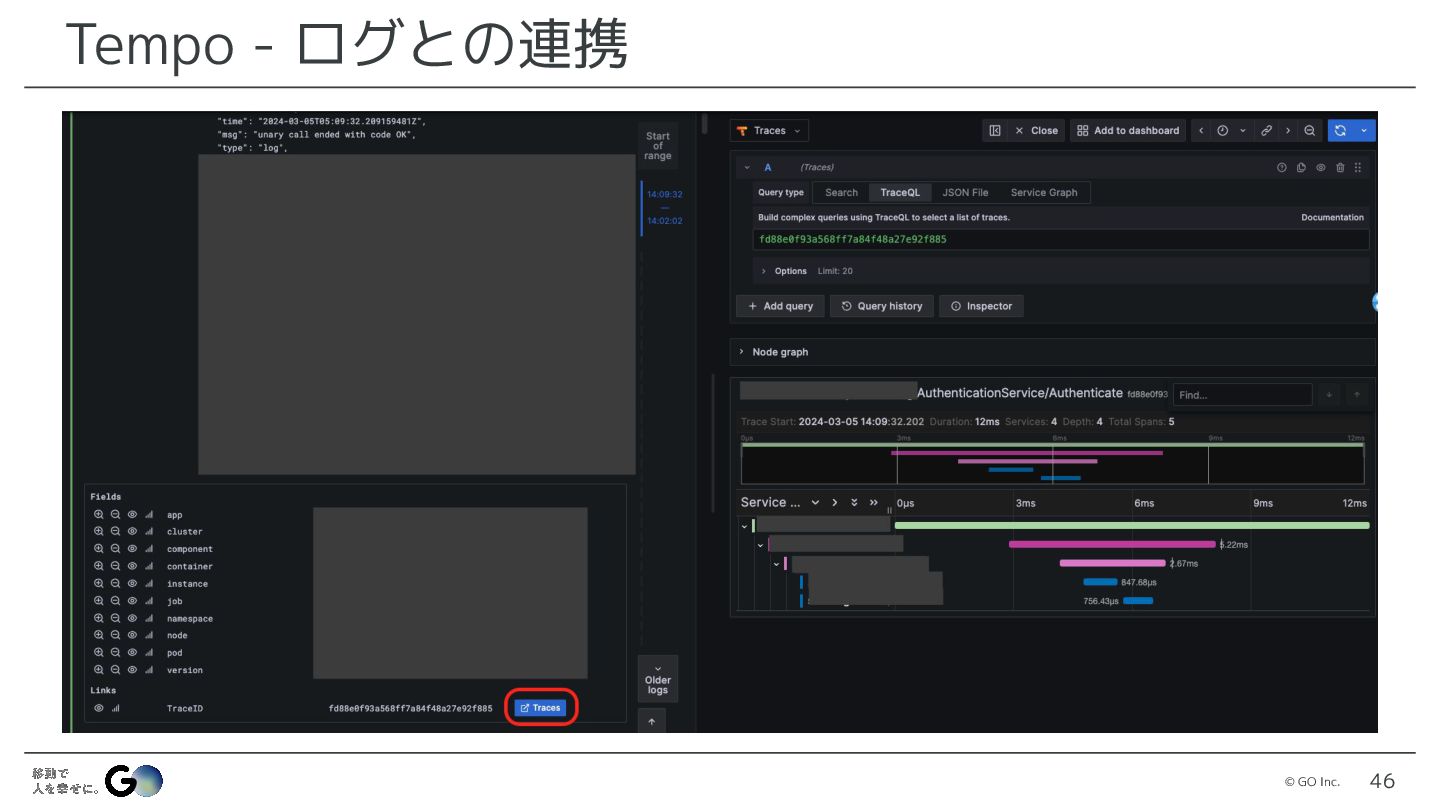
Task: Select the TraceQL query type tab
Action: [900, 193]
